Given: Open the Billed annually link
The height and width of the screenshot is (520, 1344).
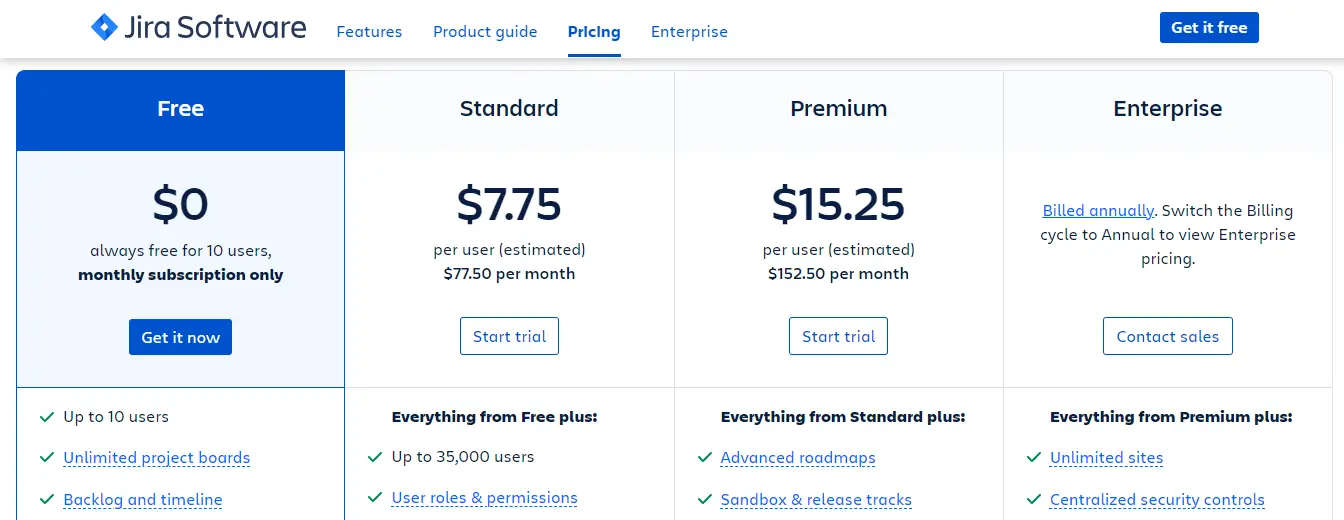Looking at the screenshot, I should 1098,211.
